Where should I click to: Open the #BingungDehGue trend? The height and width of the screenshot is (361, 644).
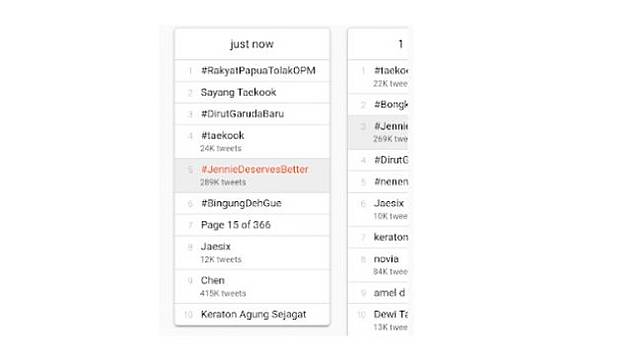[x=252, y=203]
